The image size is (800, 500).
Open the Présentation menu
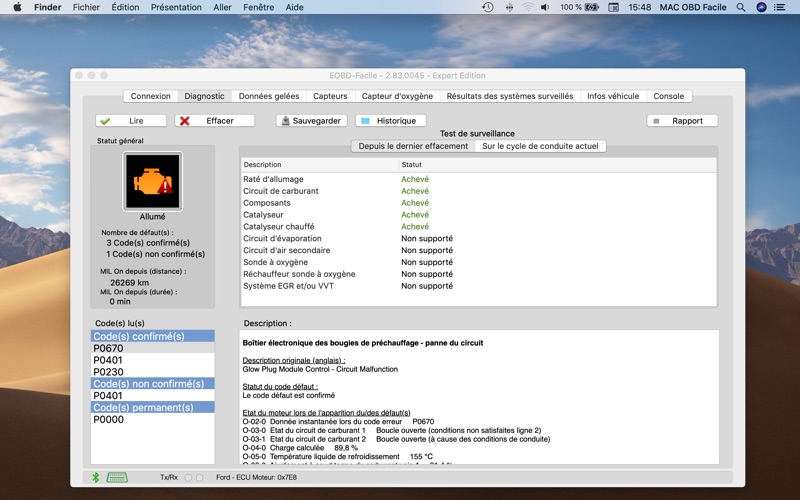click(x=176, y=7)
